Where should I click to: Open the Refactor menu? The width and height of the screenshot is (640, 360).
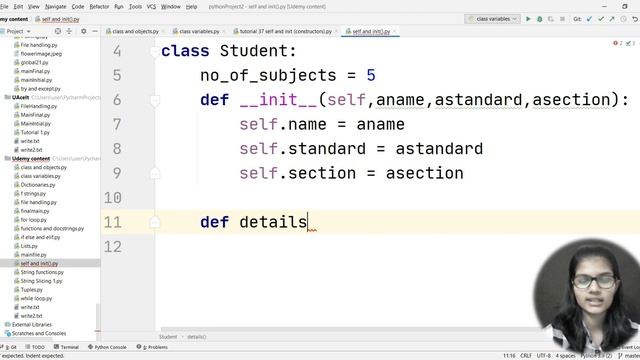coord(99,7)
